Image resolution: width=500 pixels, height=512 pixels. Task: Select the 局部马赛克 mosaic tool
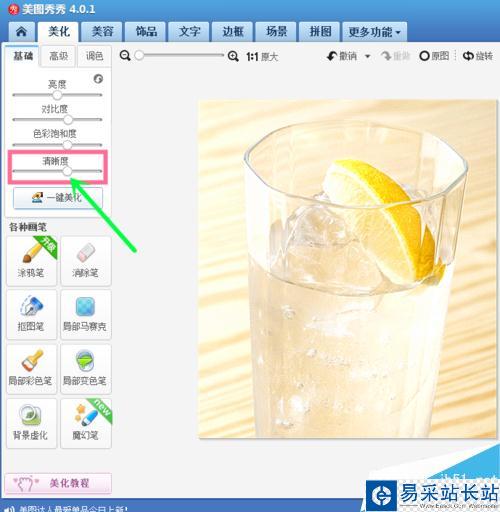(86, 315)
